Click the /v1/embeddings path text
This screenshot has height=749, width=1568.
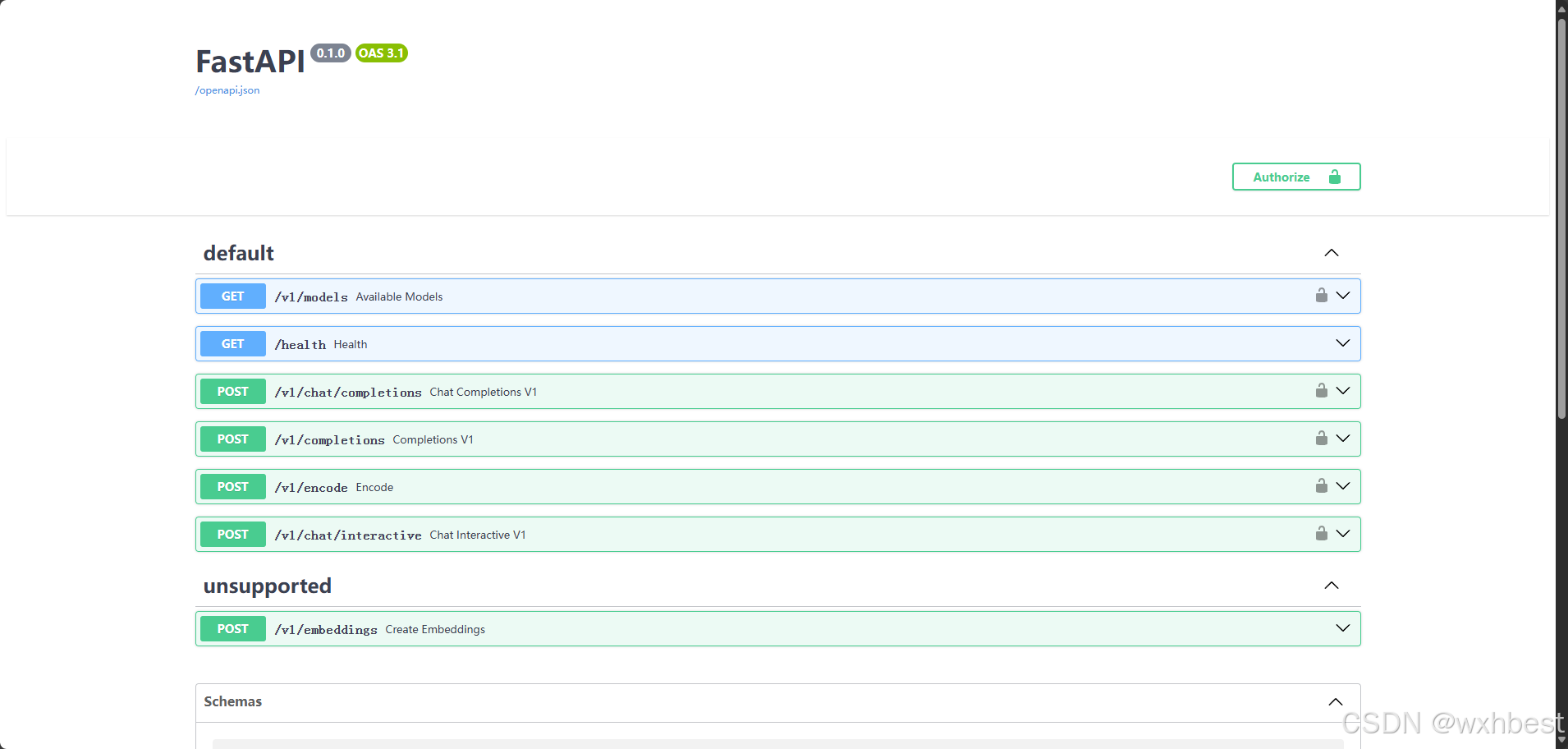coord(326,630)
